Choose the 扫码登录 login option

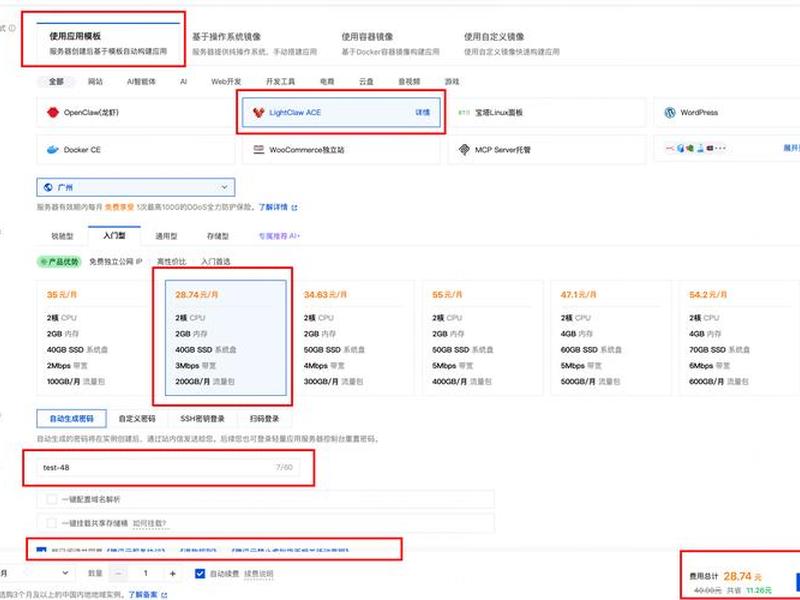pyautogui.click(x=264, y=418)
